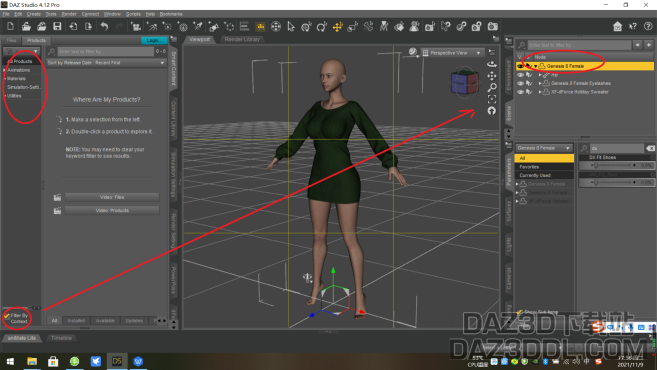Click Scene pane filter text field
Screen dimensions: 657x370
[579, 45]
